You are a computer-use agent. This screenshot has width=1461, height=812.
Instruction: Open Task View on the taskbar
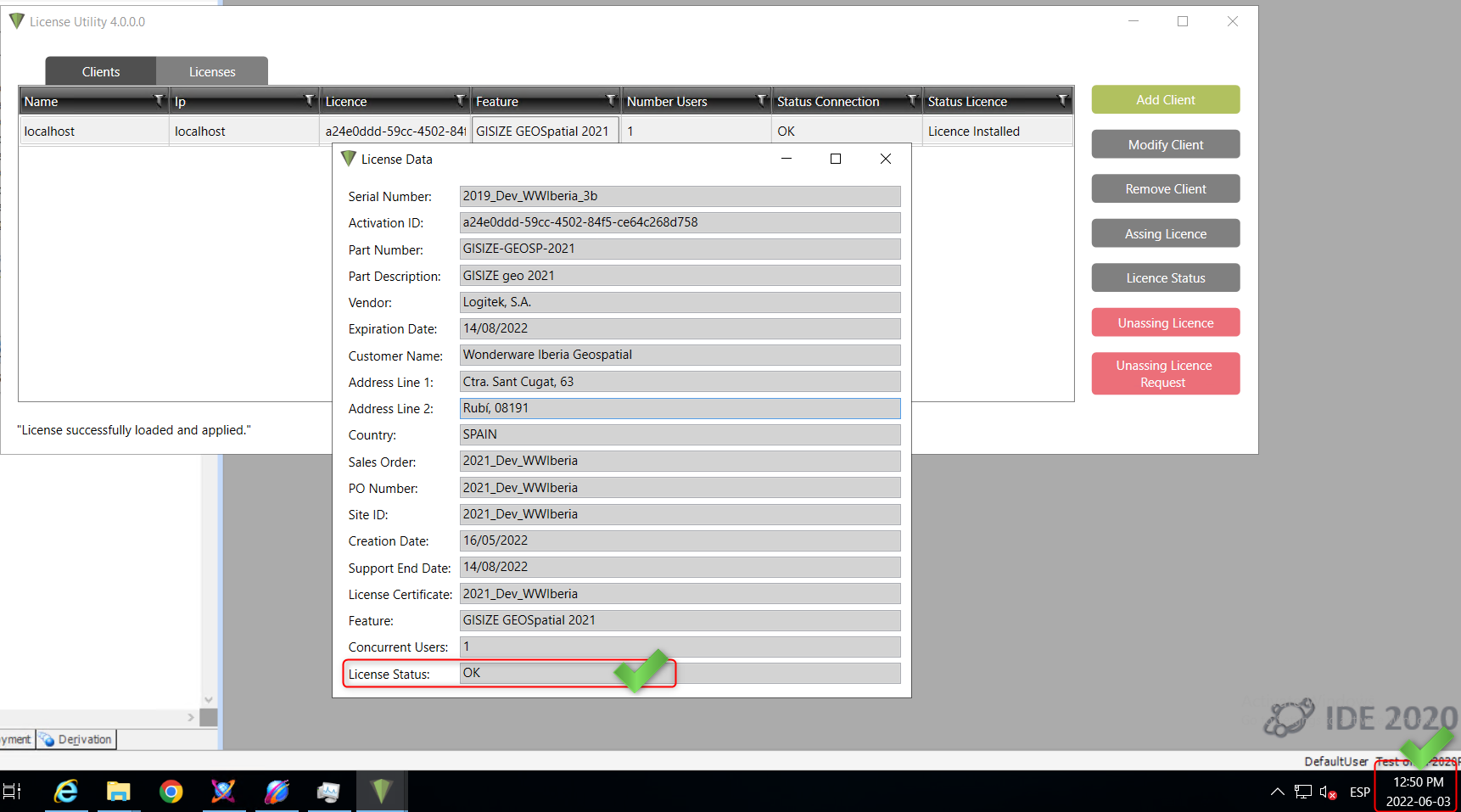pos(13,792)
